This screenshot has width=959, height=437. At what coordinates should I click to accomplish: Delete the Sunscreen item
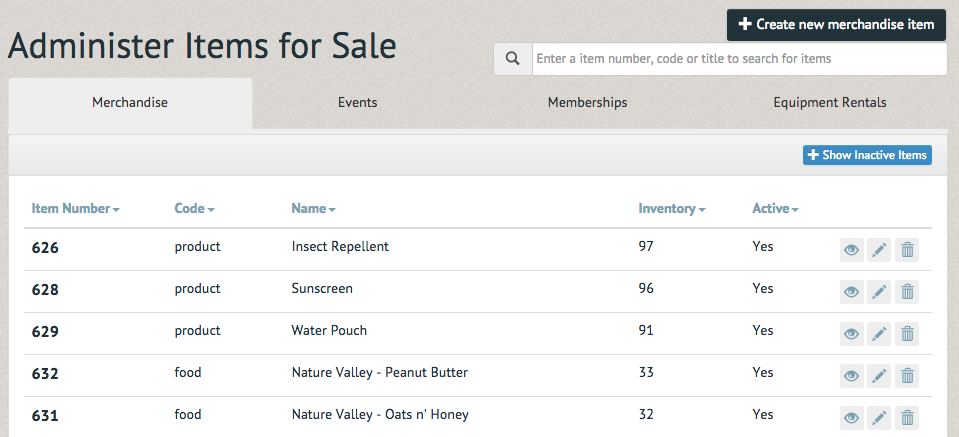[x=908, y=292]
